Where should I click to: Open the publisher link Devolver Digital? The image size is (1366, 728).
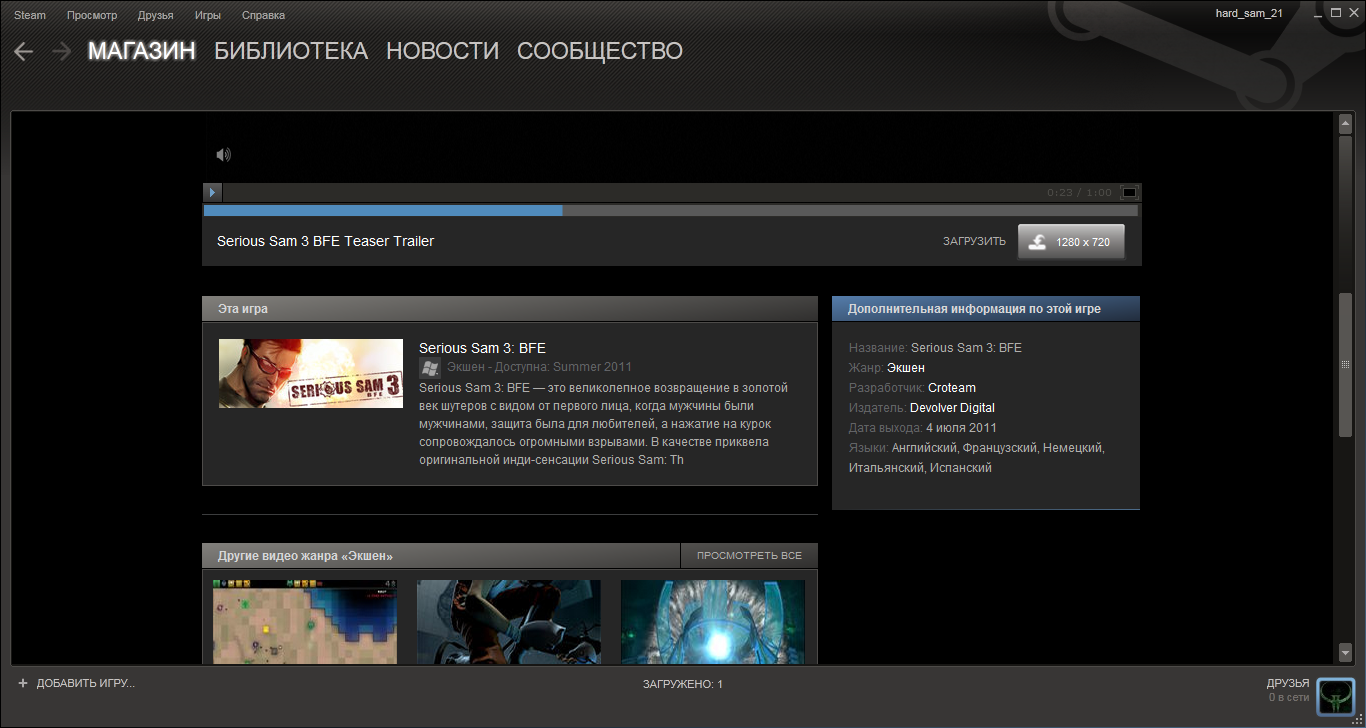point(952,408)
